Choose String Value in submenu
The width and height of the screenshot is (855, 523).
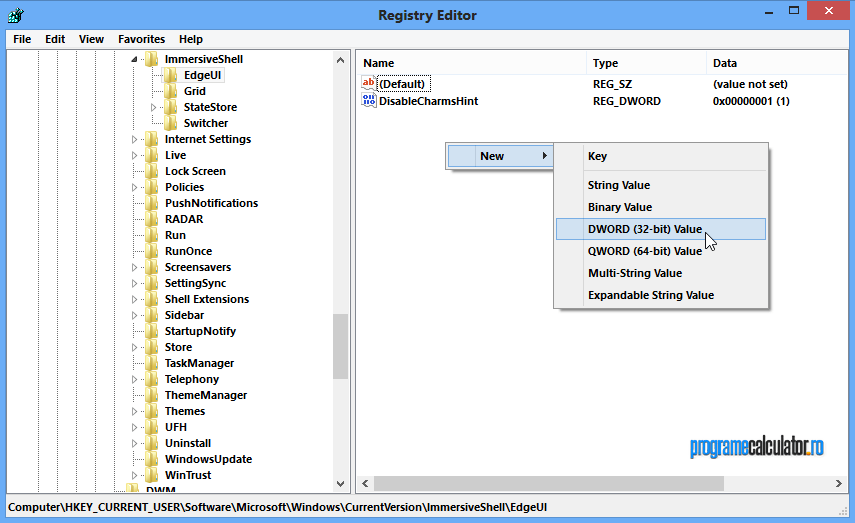click(x=661, y=185)
